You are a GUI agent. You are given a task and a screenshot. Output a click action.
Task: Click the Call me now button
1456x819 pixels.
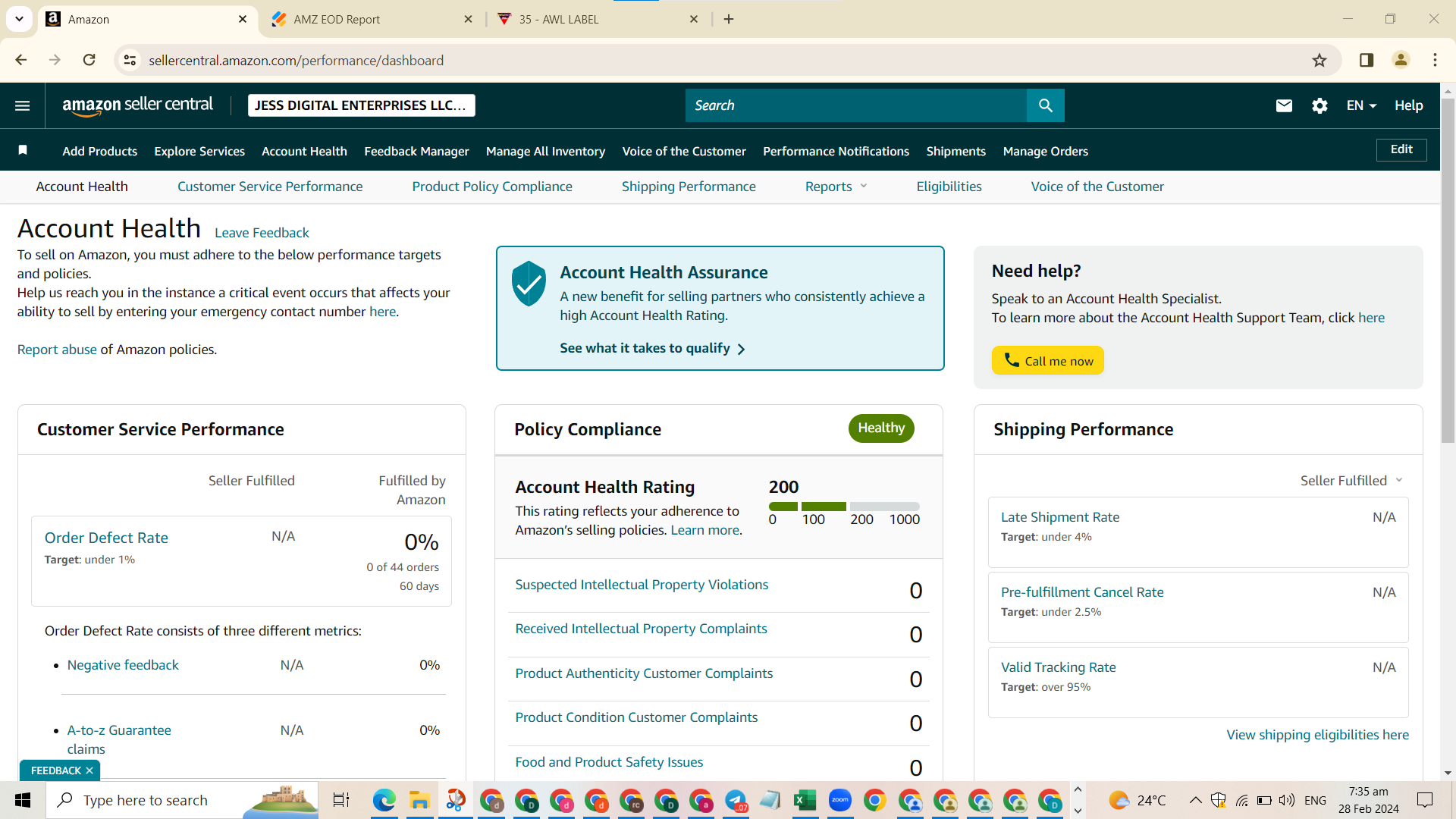click(x=1048, y=361)
